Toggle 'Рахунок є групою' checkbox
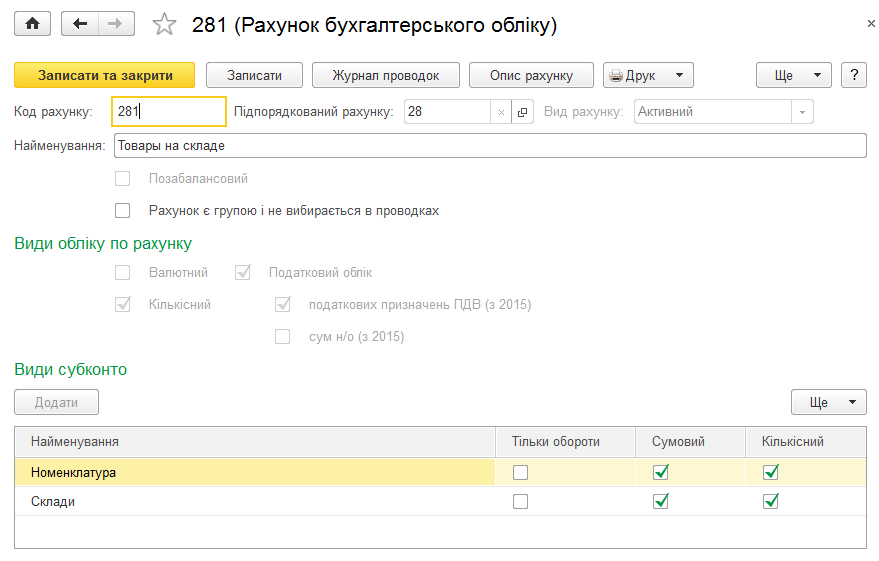Viewport: 879px width, 561px height. [122, 211]
